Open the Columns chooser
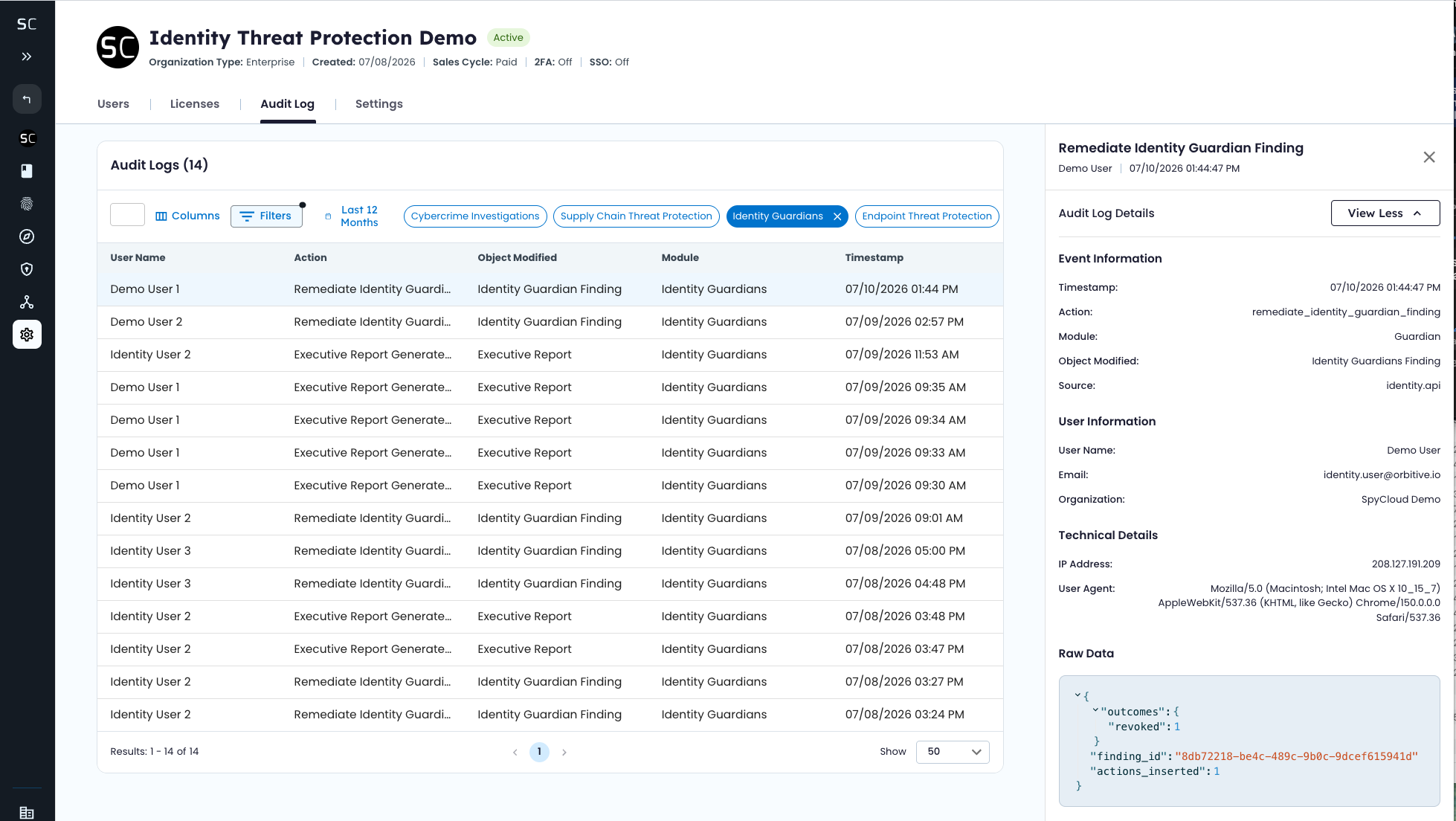The image size is (1456, 821). [187, 216]
